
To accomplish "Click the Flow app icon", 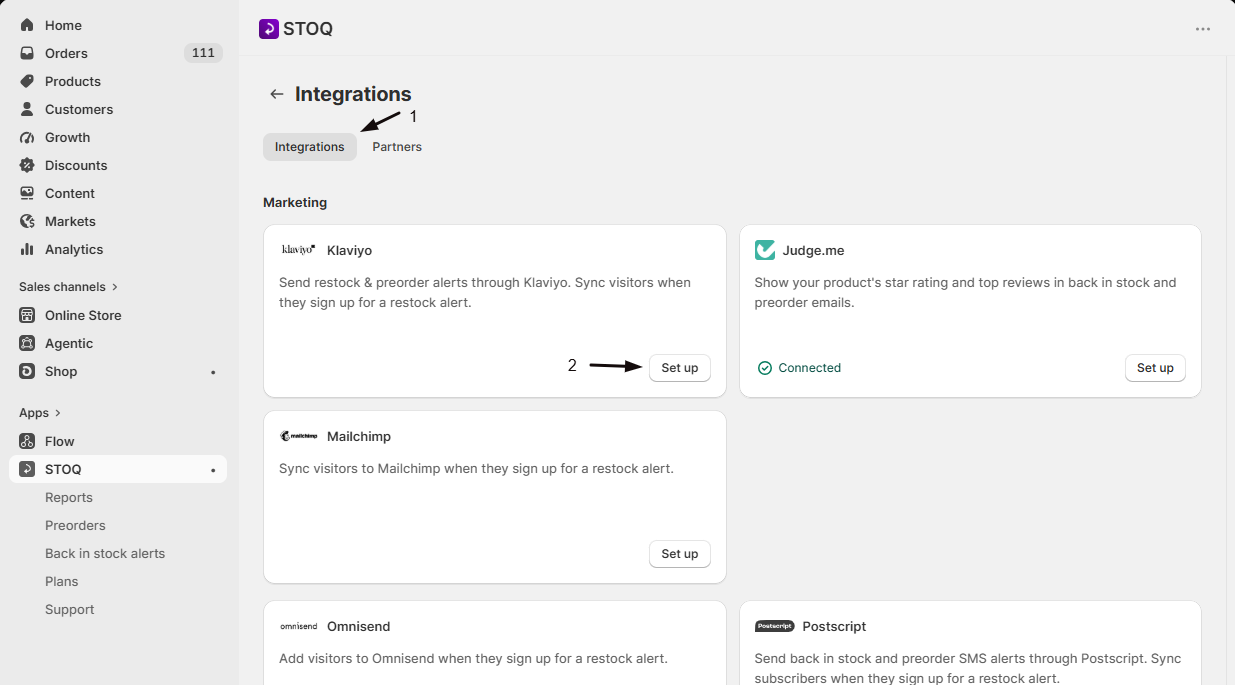I will [27, 441].
